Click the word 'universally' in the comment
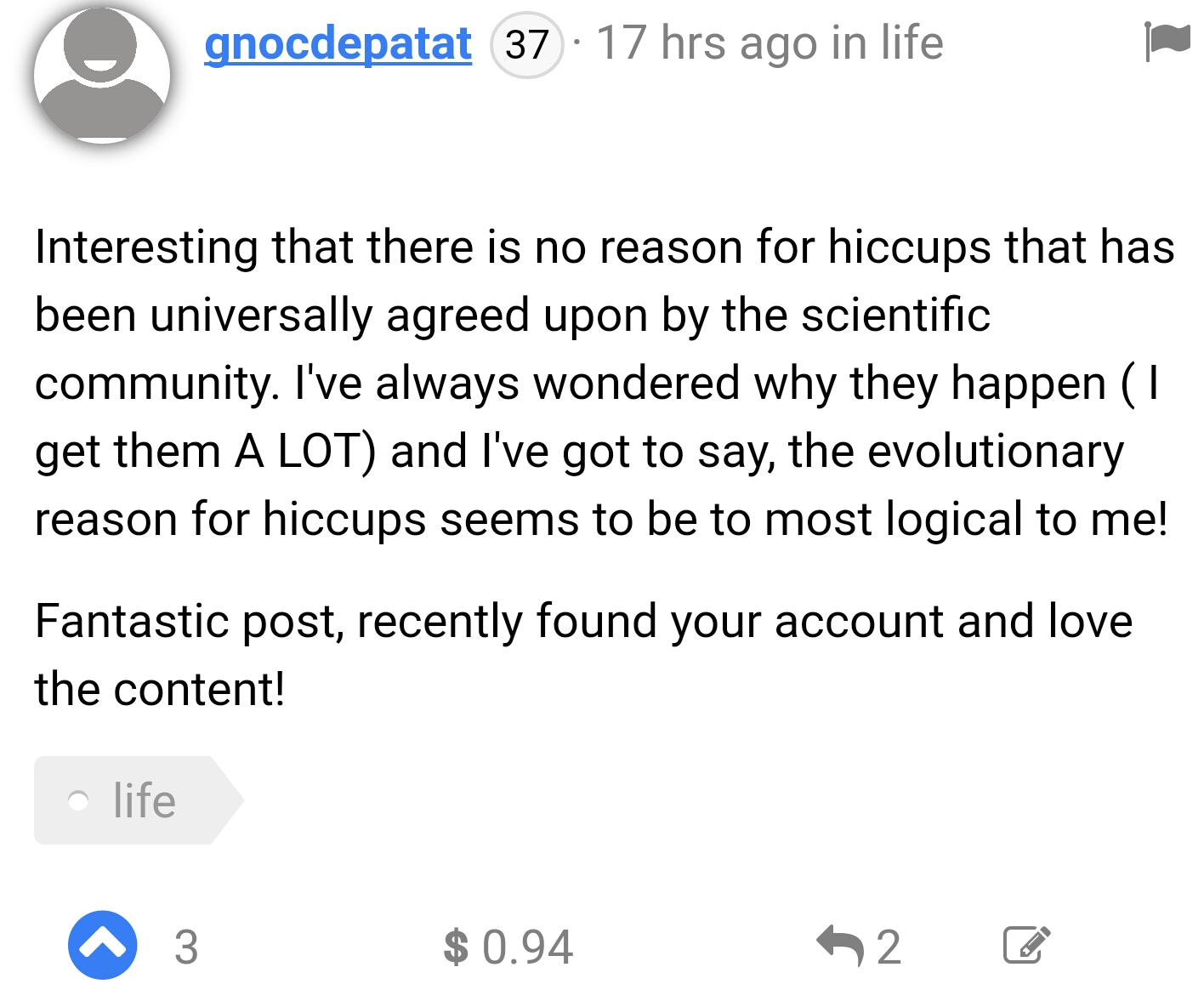The image size is (1204, 1007). pyautogui.click(x=261, y=316)
